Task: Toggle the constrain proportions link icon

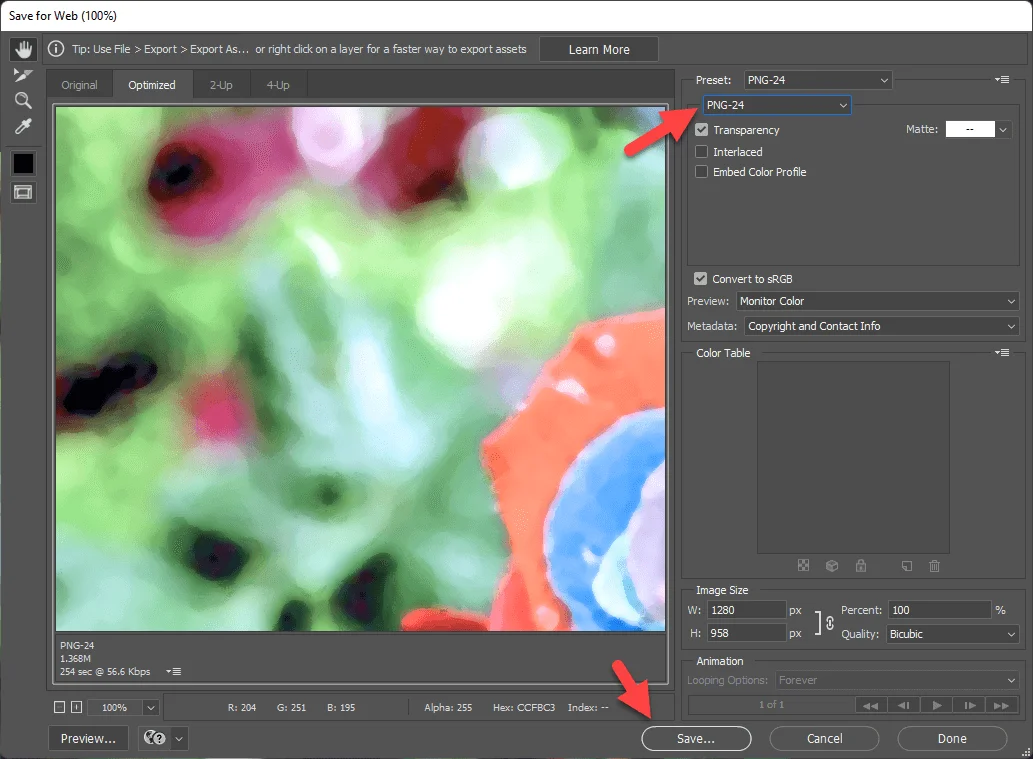Action: point(829,622)
